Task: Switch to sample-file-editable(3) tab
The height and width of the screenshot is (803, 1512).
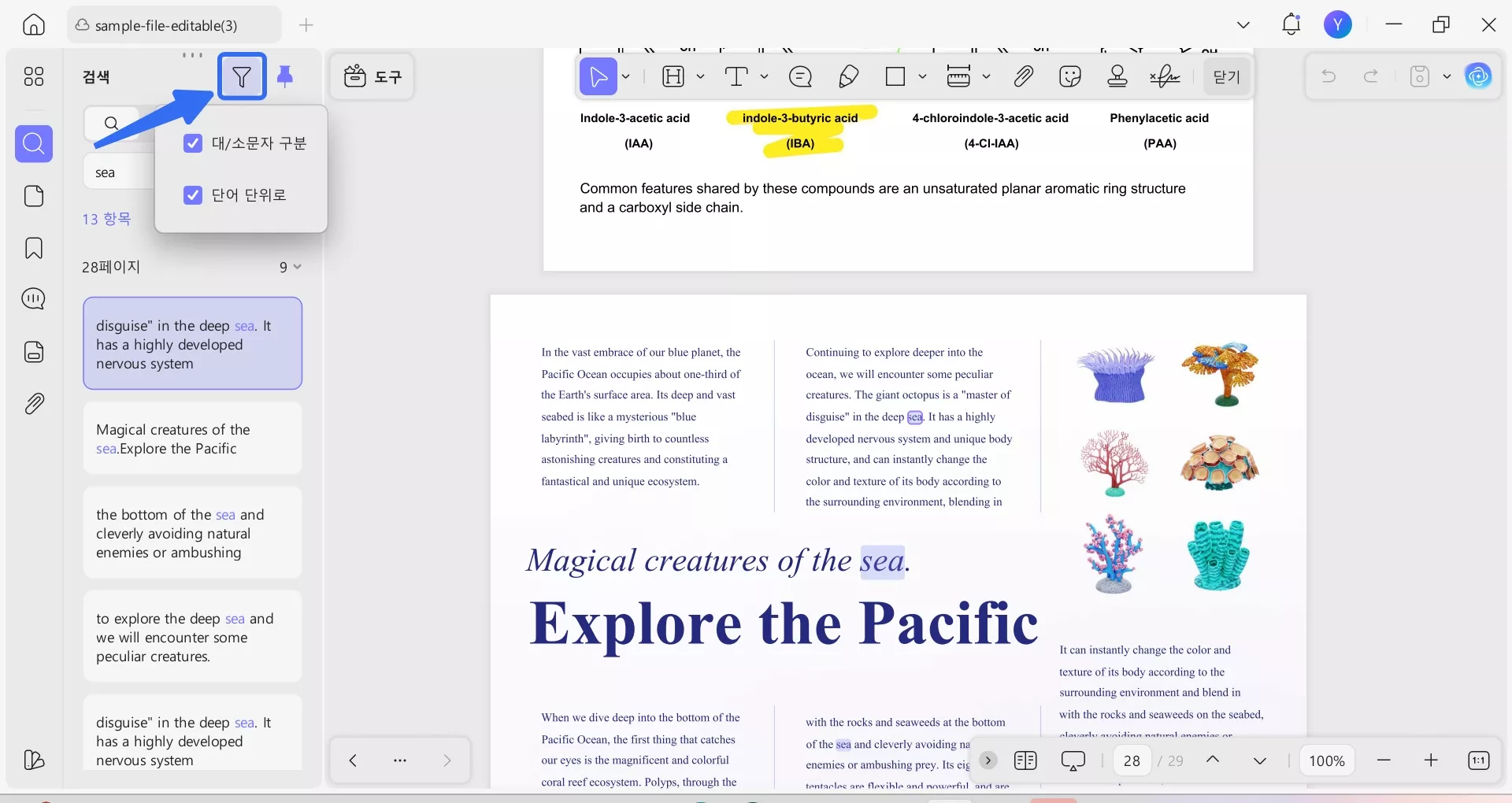Action: point(166,25)
